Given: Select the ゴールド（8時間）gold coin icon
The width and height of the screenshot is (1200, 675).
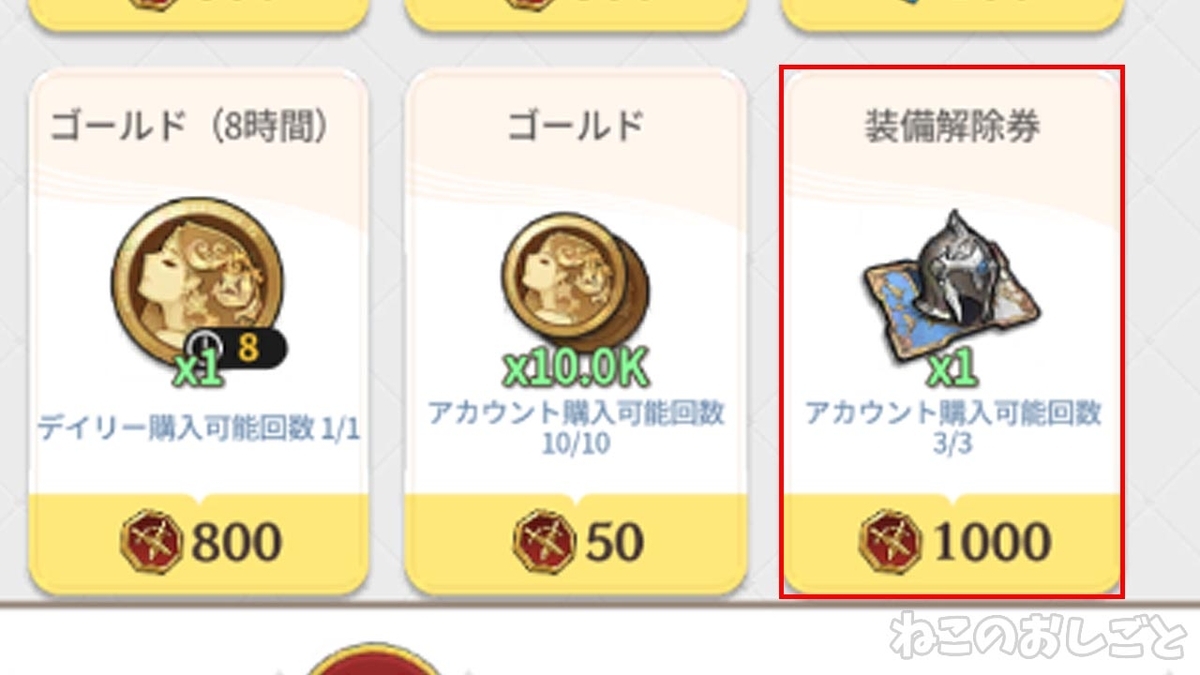Looking at the screenshot, I should coord(197,281).
